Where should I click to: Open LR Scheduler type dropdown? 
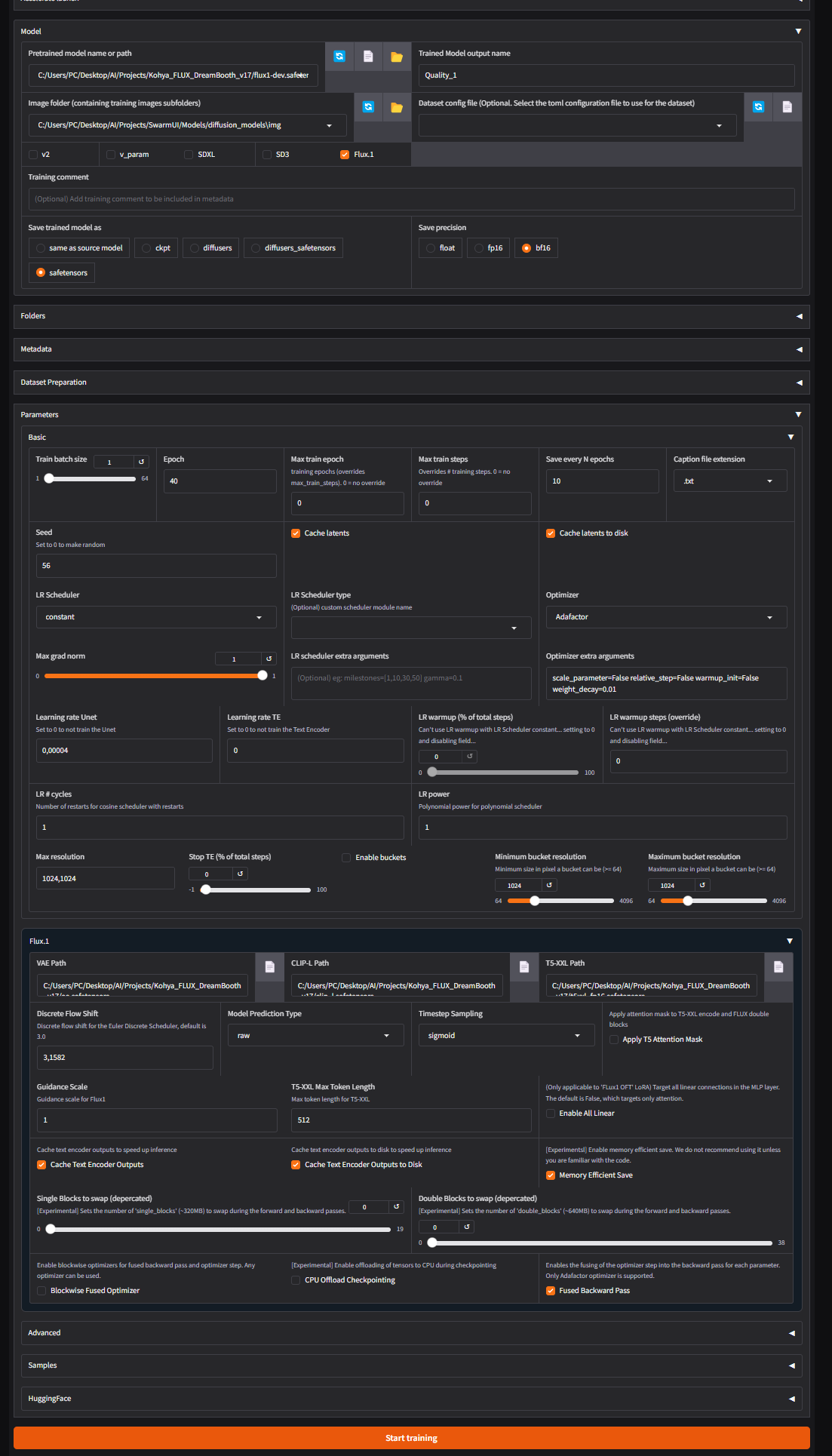[411, 628]
